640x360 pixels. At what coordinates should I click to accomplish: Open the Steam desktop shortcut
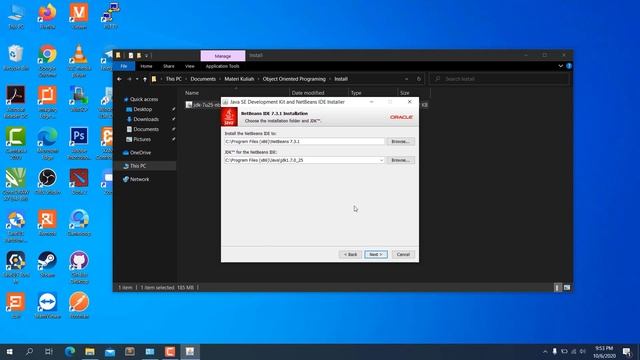[47, 264]
